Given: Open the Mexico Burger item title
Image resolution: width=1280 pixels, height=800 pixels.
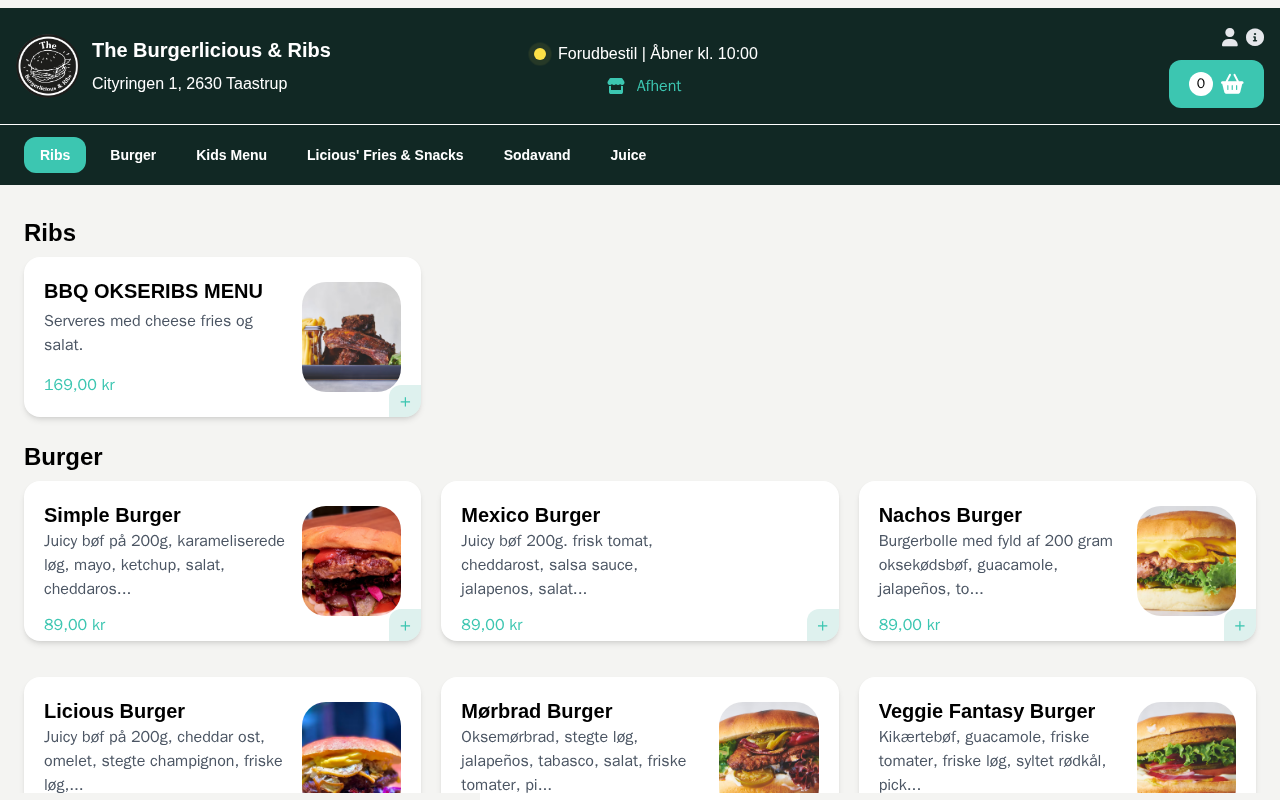Looking at the screenshot, I should tap(530, 515).
